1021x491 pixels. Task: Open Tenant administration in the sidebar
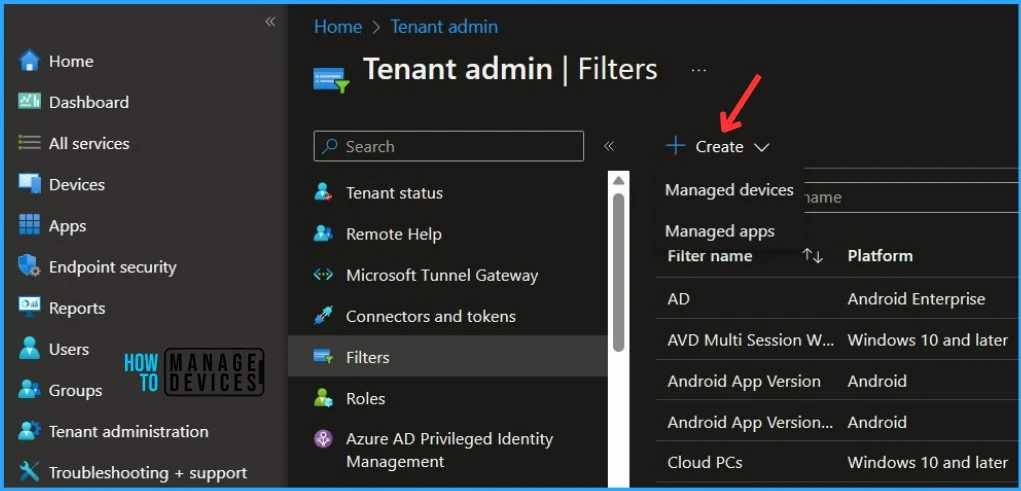[129, 431]
